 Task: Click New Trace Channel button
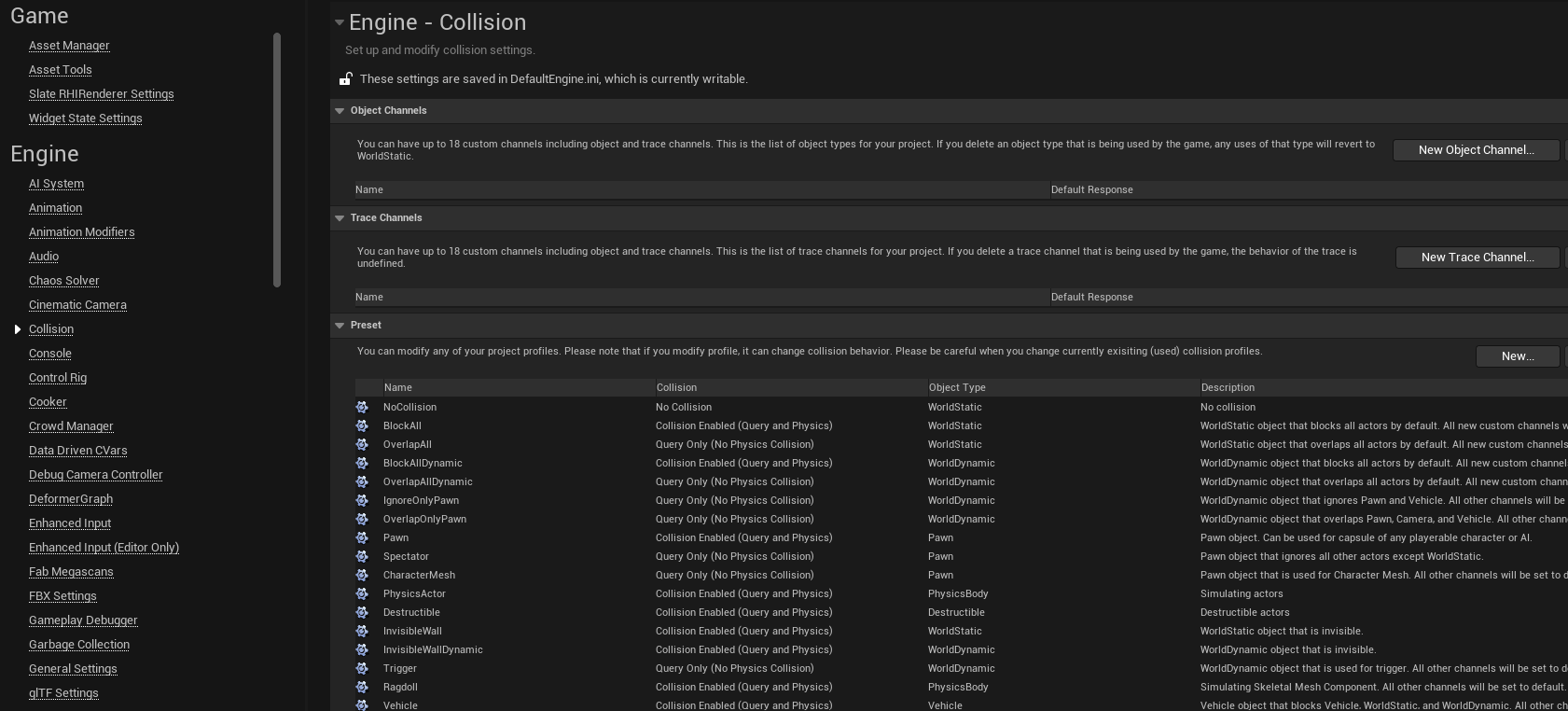1478,258
